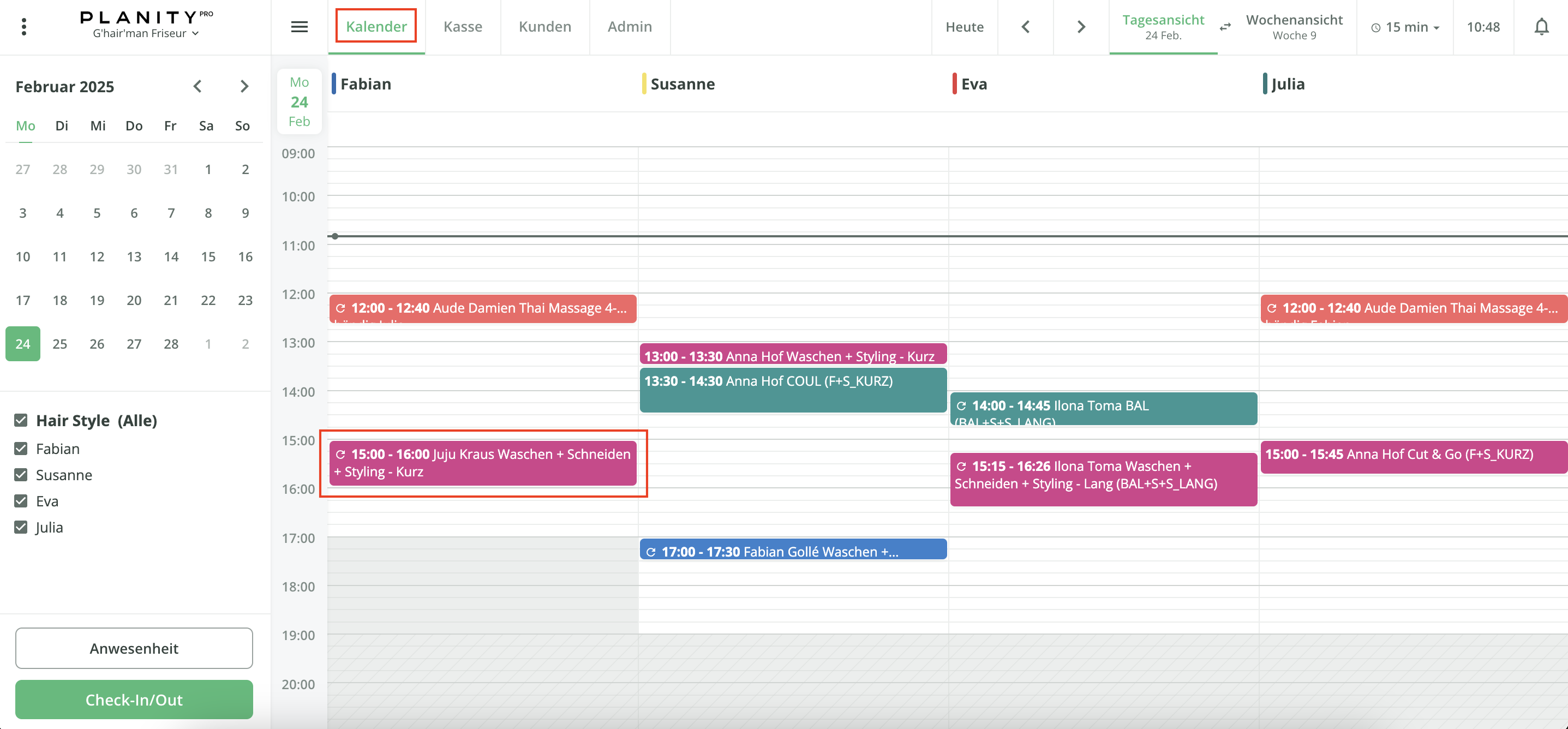This screenshot has width=1568, height=729.
Task: Open Juju Kraus 15:00 appointment
Action: point(483,463)
